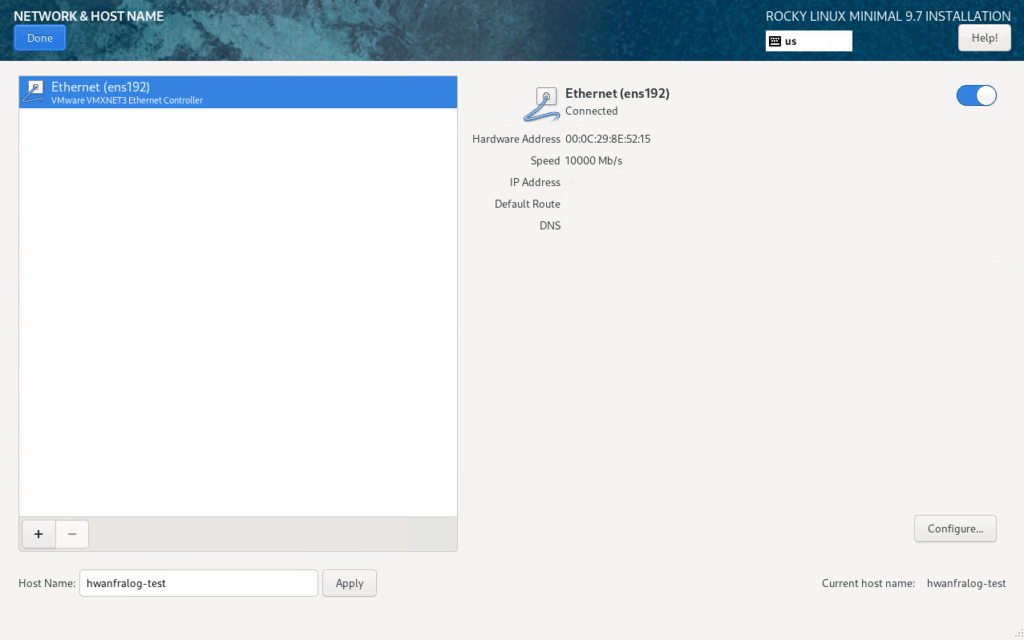Apply the entered host name
The height and width of the screenshot is (640, 1024).
(x=349, y=583)
